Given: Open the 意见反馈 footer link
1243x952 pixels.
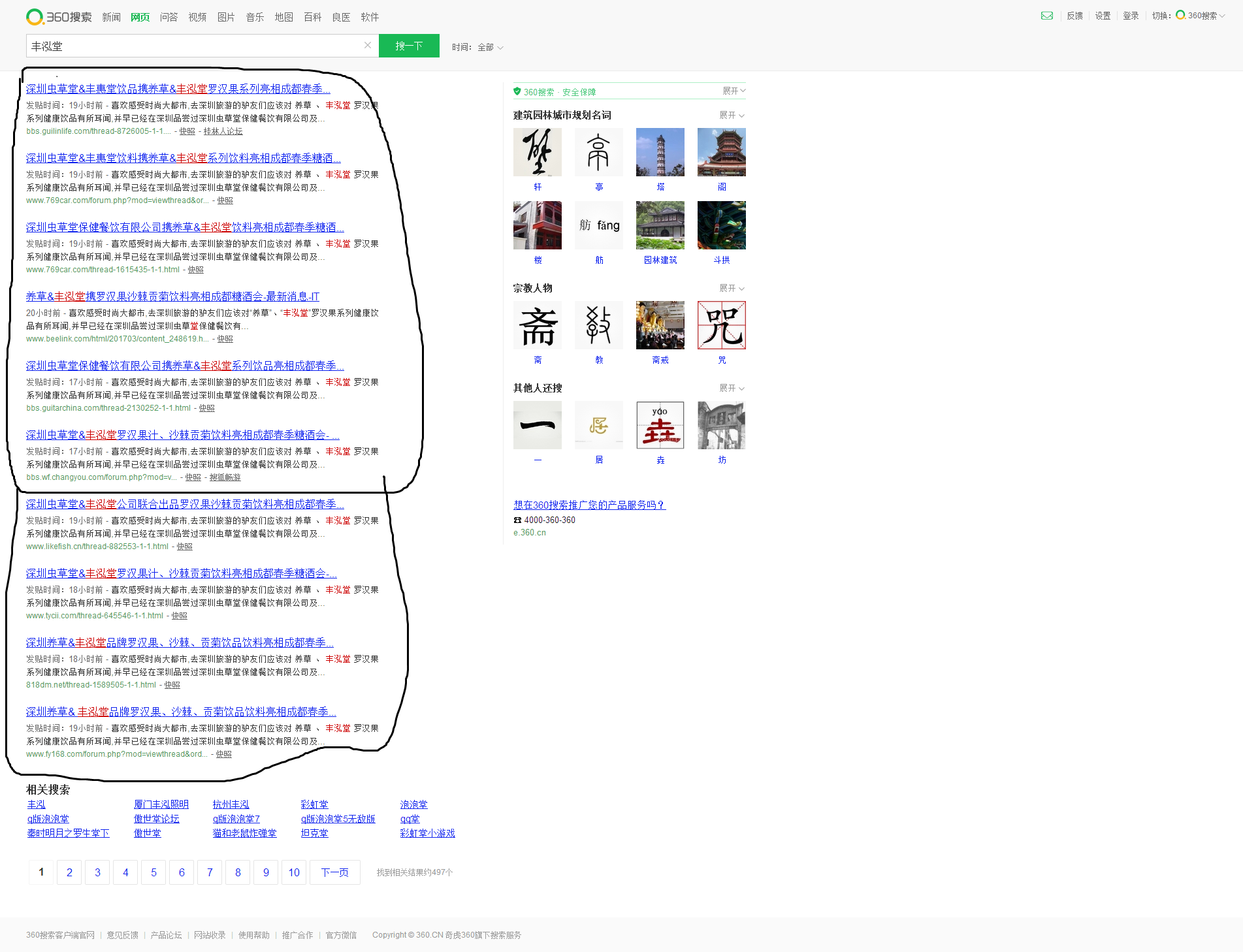Looking at the screenshot, I should 122,935.
